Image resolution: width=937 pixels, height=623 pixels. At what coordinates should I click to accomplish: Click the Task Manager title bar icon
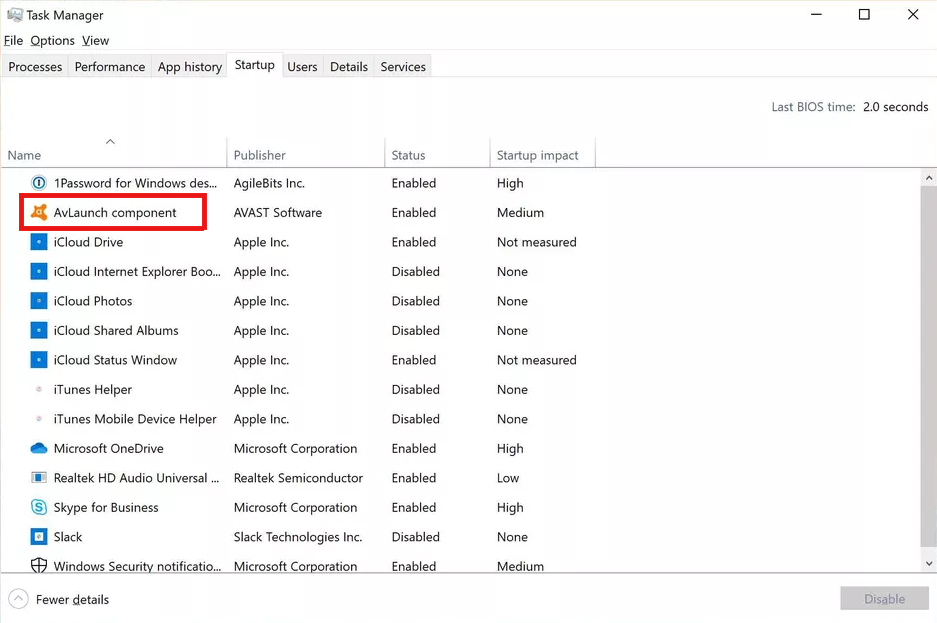[14, 14]
